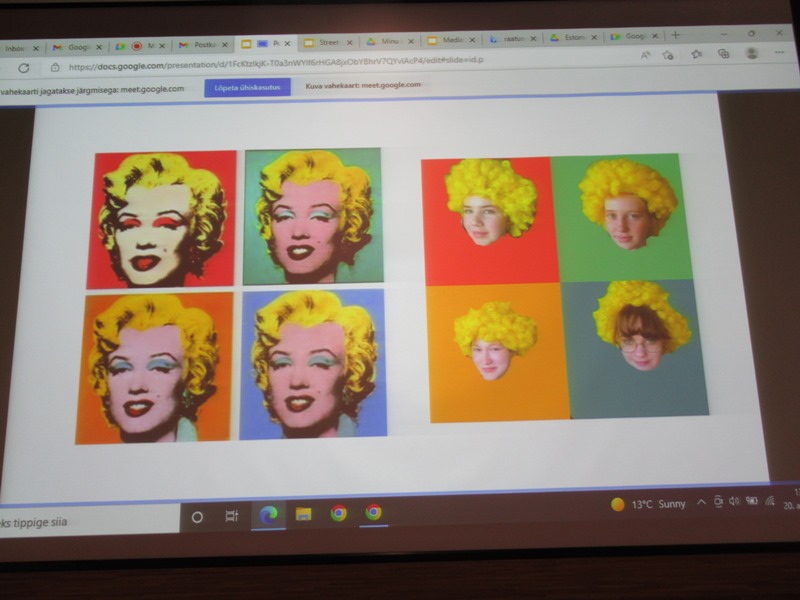Open File Explorer from the taskbar

(304, 514)
